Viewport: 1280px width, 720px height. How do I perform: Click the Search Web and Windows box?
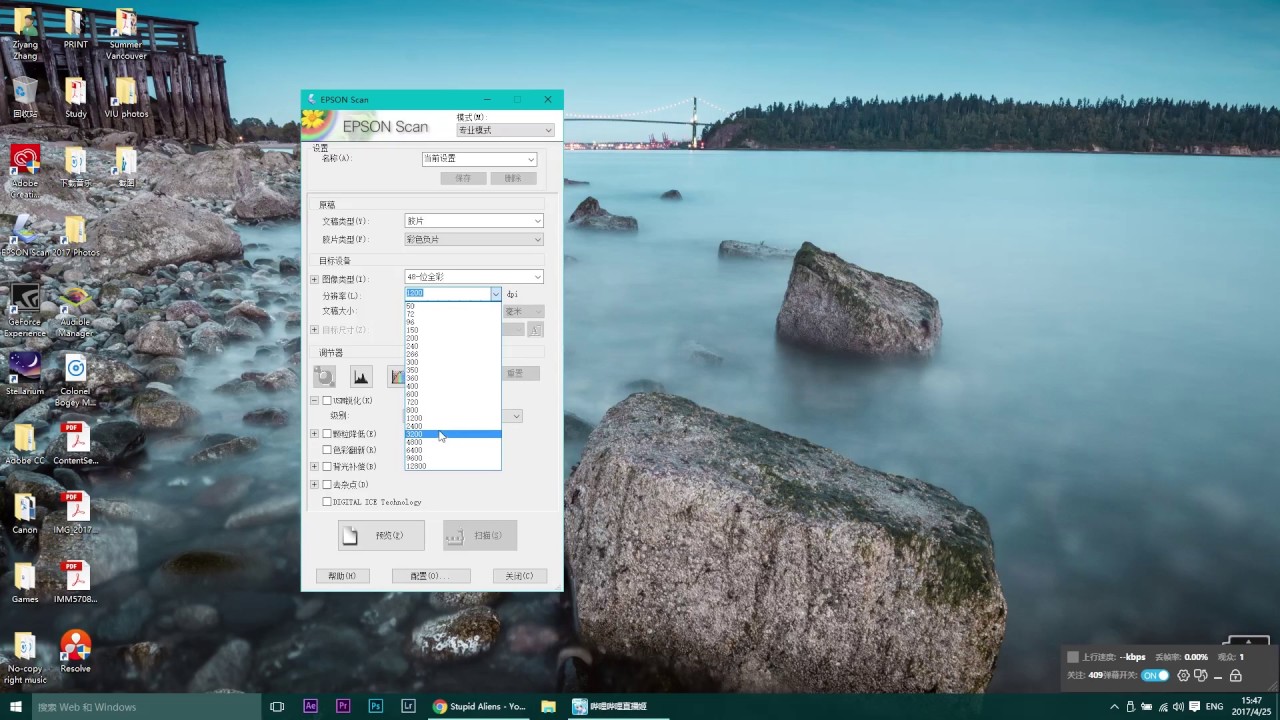(x=145, y=706)
